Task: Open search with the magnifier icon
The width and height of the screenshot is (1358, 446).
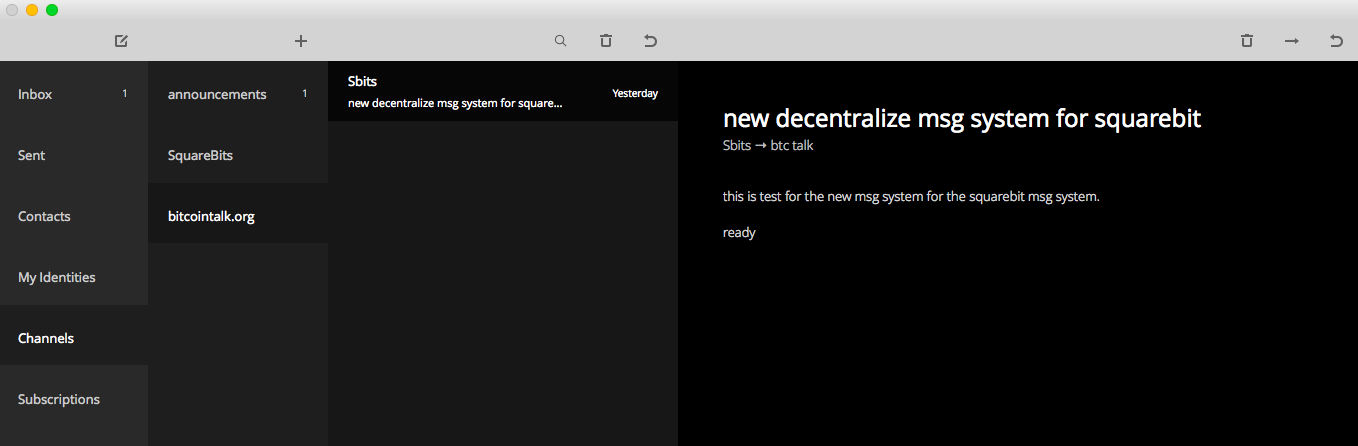Action: (560, 41)
